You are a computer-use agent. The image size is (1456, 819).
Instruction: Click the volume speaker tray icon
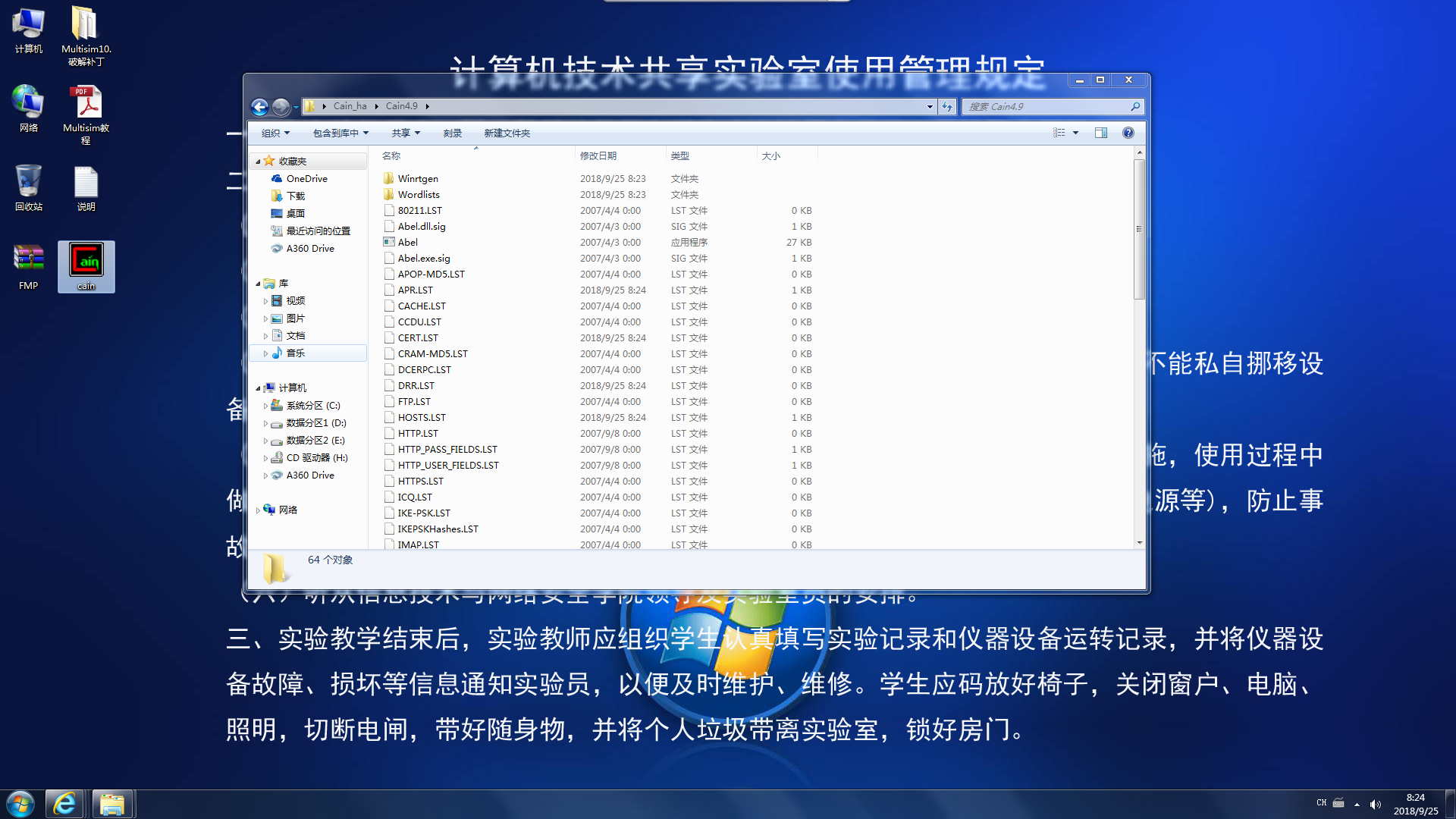pos(1376,805)
